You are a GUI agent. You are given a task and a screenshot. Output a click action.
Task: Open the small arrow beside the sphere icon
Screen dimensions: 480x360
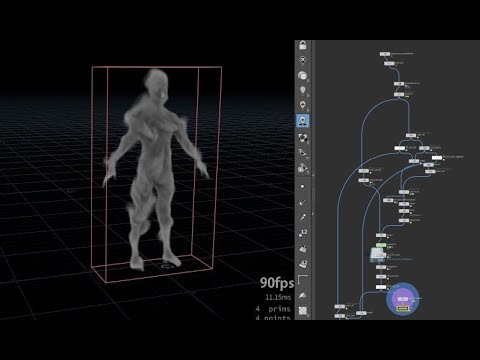[x=308, y=80]
